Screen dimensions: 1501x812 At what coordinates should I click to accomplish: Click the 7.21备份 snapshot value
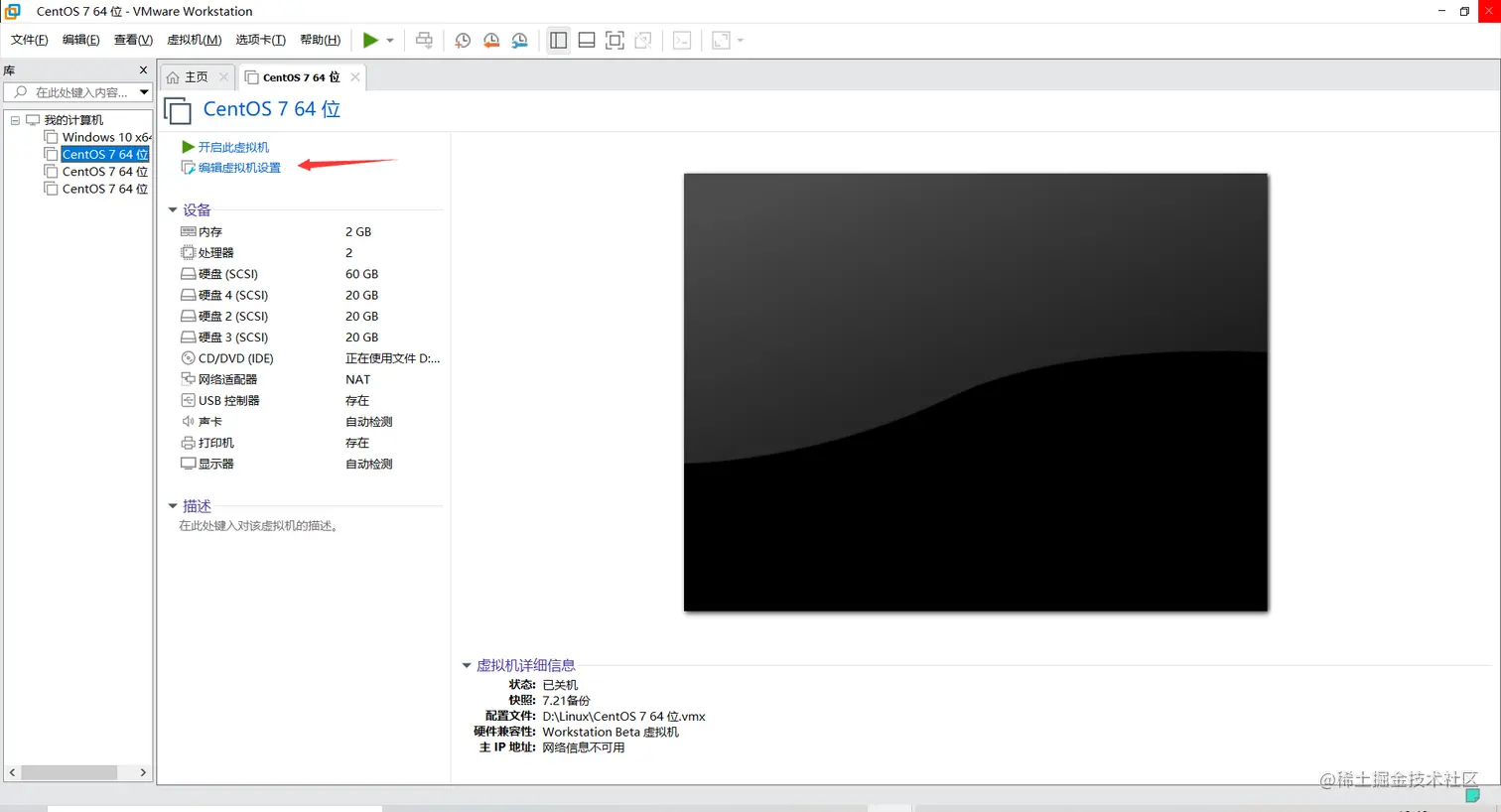(566, 701)
